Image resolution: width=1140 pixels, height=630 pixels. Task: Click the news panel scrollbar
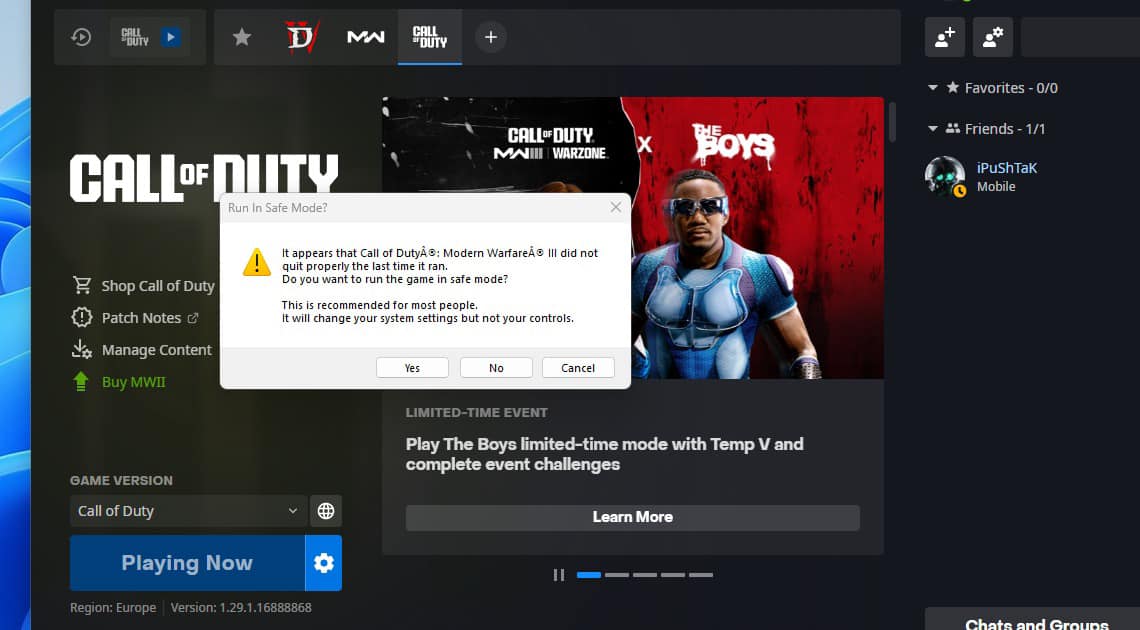coord(892,121)
